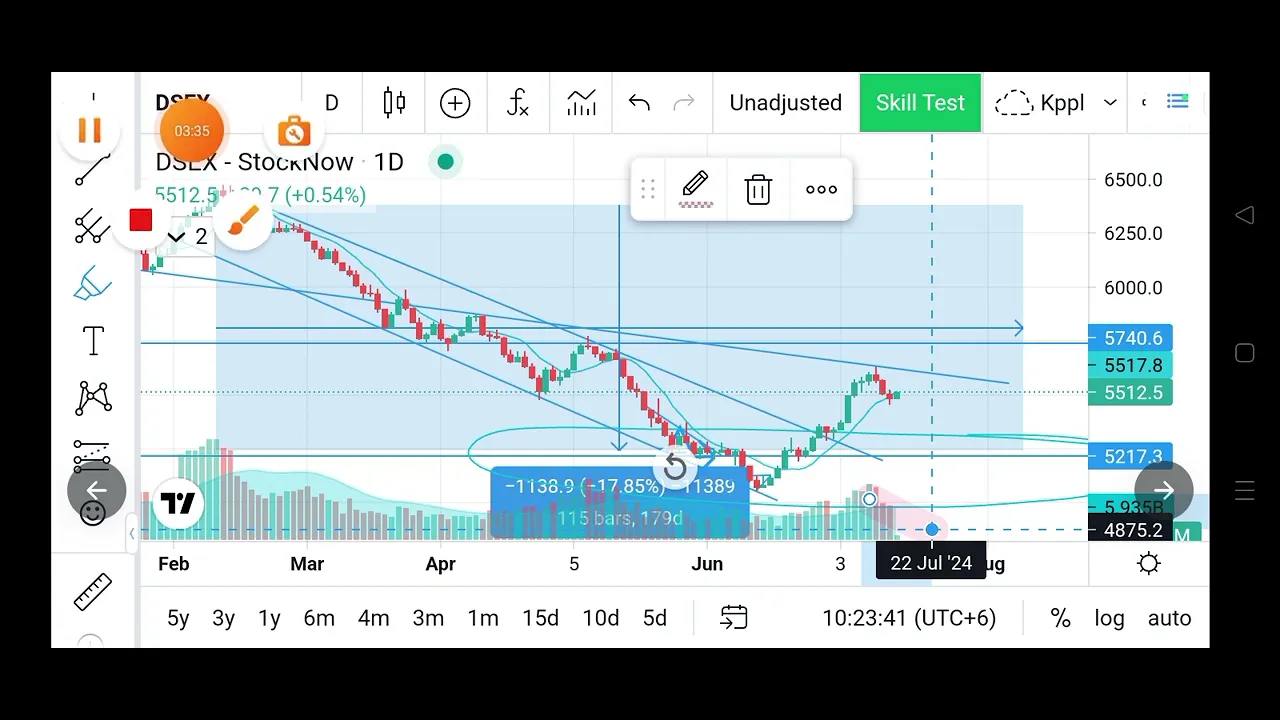The height and width of the screenshot is (720, 1280).
Task: Click the 5217.3 price label
Action: pos(1132,456)
